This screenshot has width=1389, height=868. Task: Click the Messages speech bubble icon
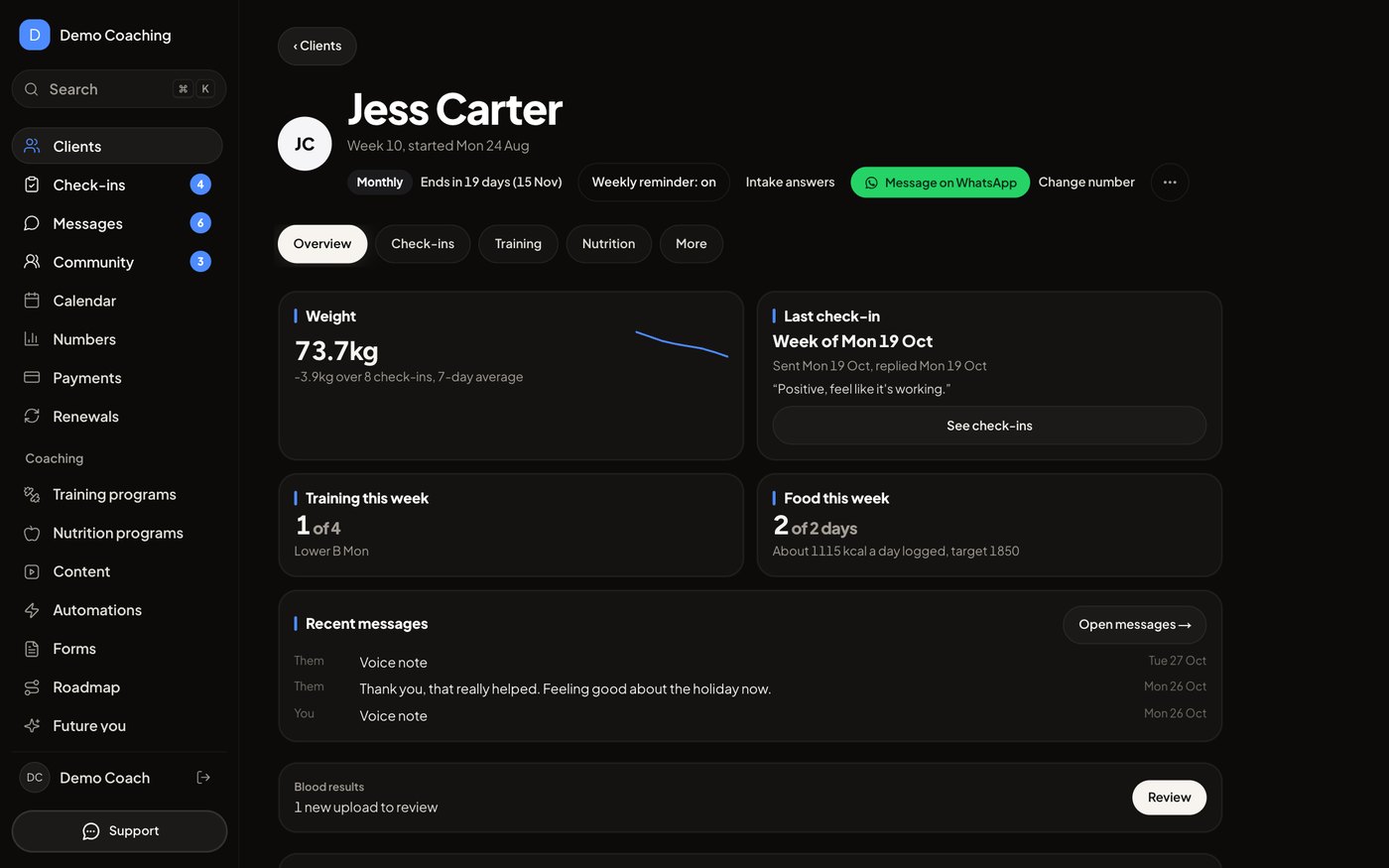[x=32, y=223]
